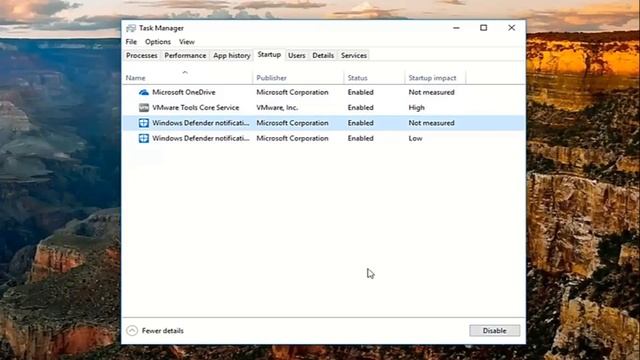
Task: Click the Low startup impact value
Action: [x=416, y=138]
